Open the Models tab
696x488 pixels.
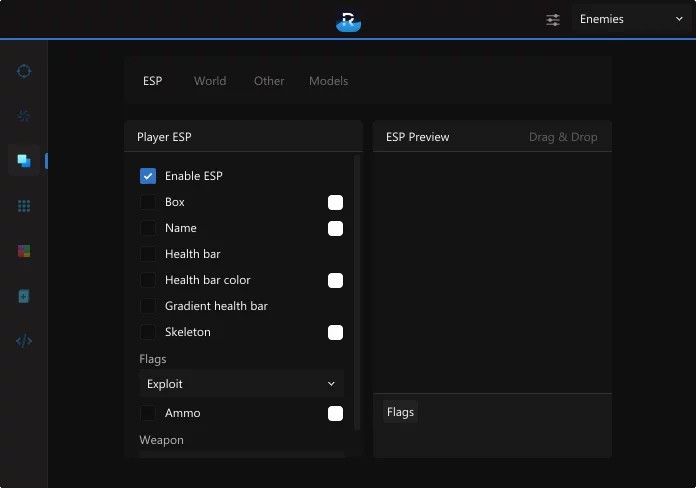[x=328, y=81]
